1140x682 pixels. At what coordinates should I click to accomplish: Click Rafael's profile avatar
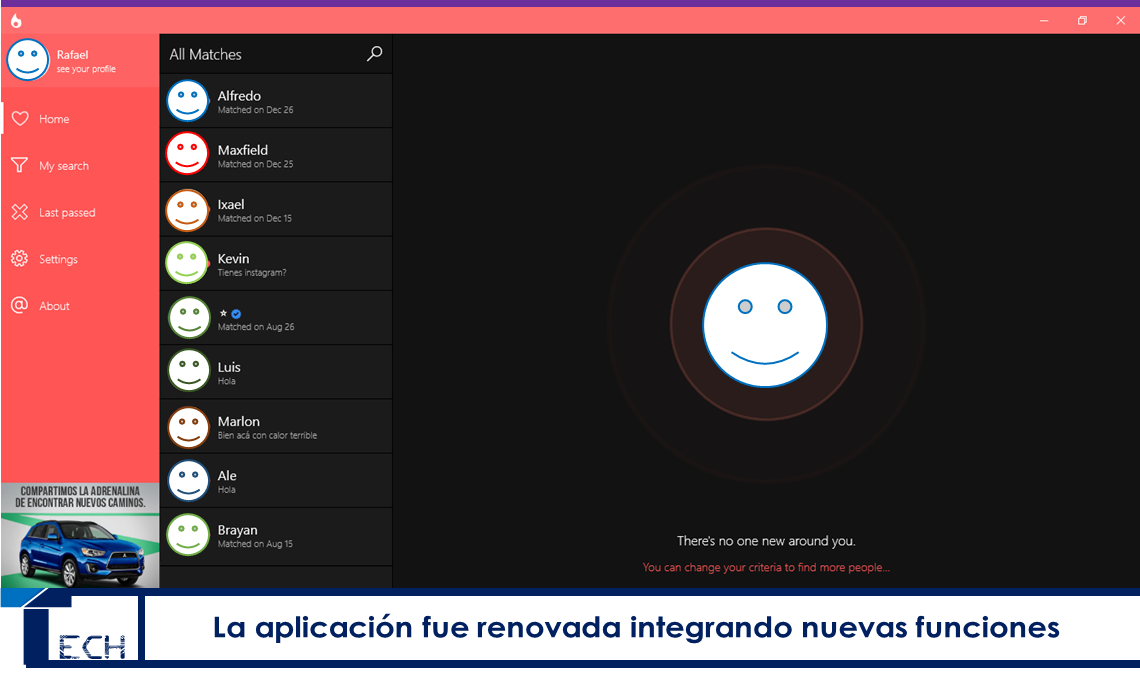coord(27,60)
